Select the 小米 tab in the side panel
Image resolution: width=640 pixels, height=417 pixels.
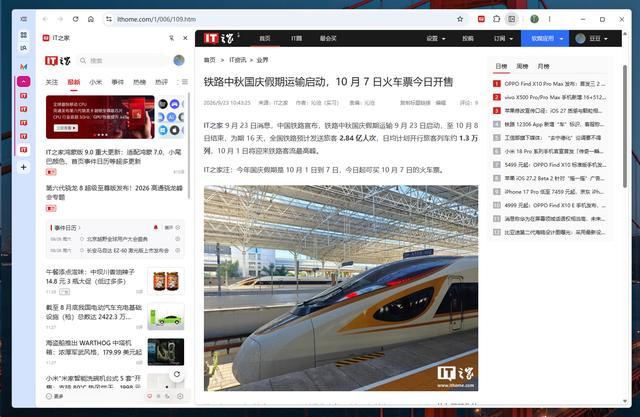[96, 82]
